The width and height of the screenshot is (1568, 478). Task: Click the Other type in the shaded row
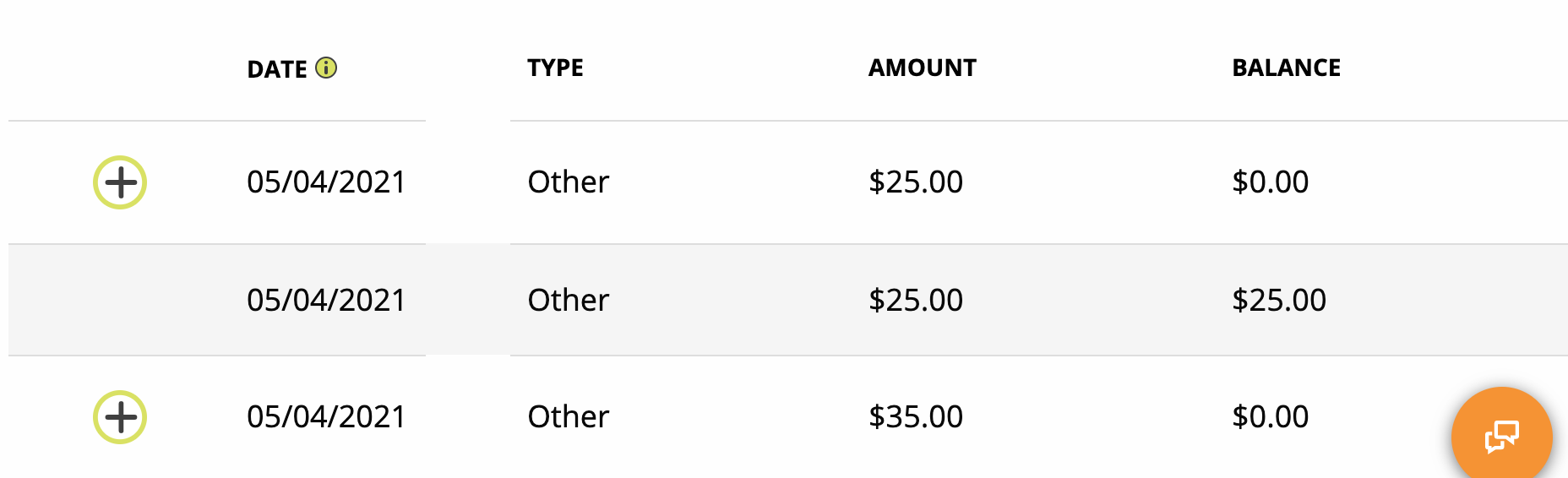(x=568, y=301)
